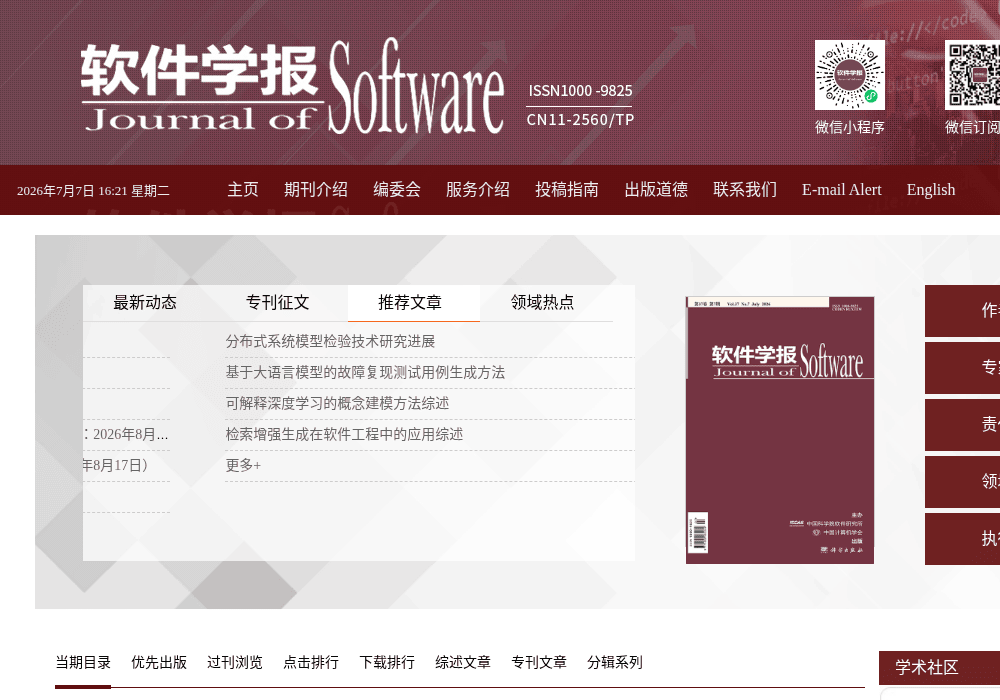Click the 软件学报 Journal of Software logo
Screen dimensions: 1000x700
[x=293, y=86]
